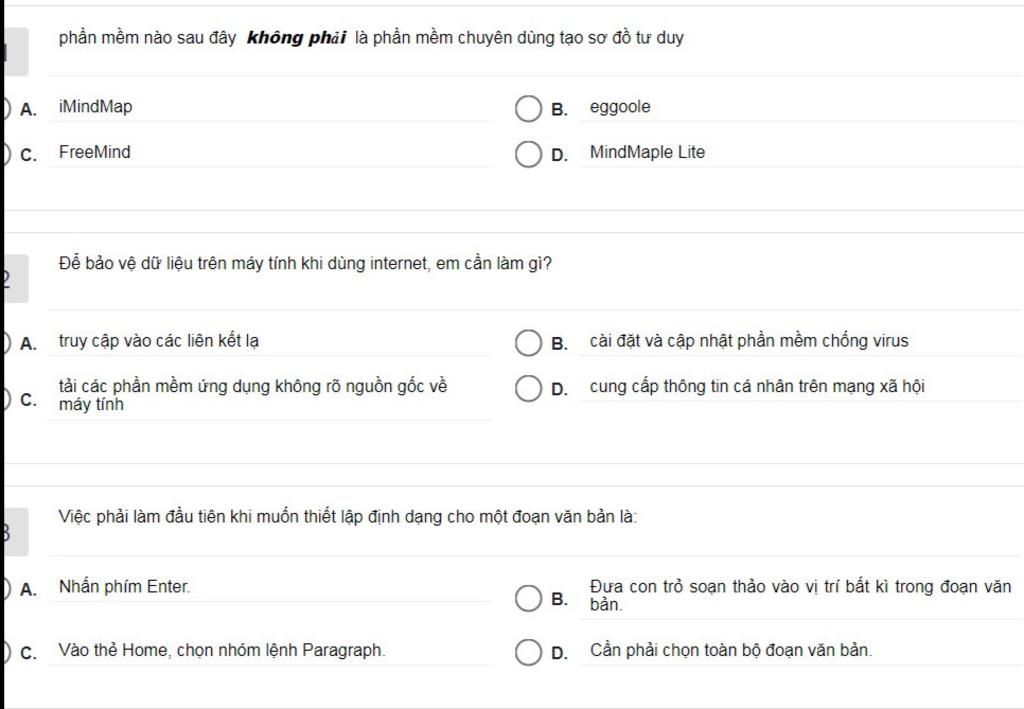Click the Nhấn phím Enter answer text
1024x709 pixels.
(125, 587)
